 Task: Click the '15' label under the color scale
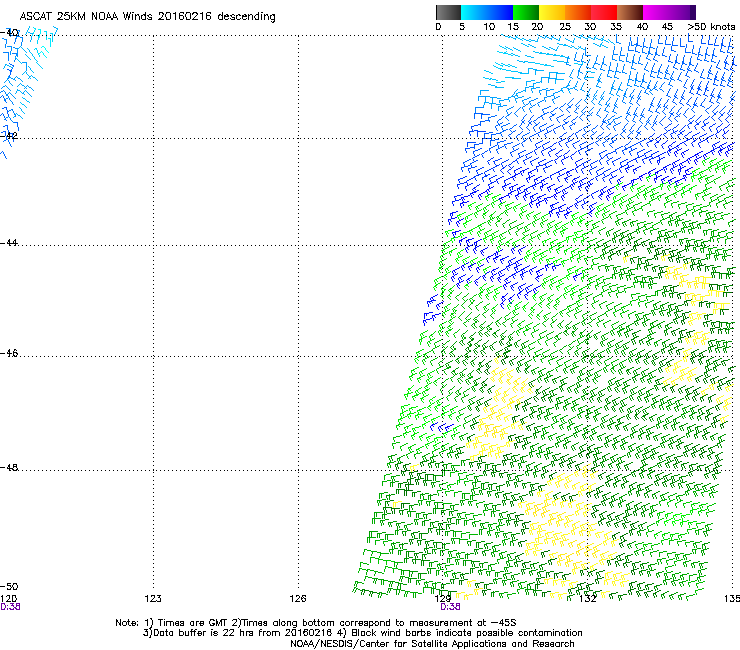(513, 27)
